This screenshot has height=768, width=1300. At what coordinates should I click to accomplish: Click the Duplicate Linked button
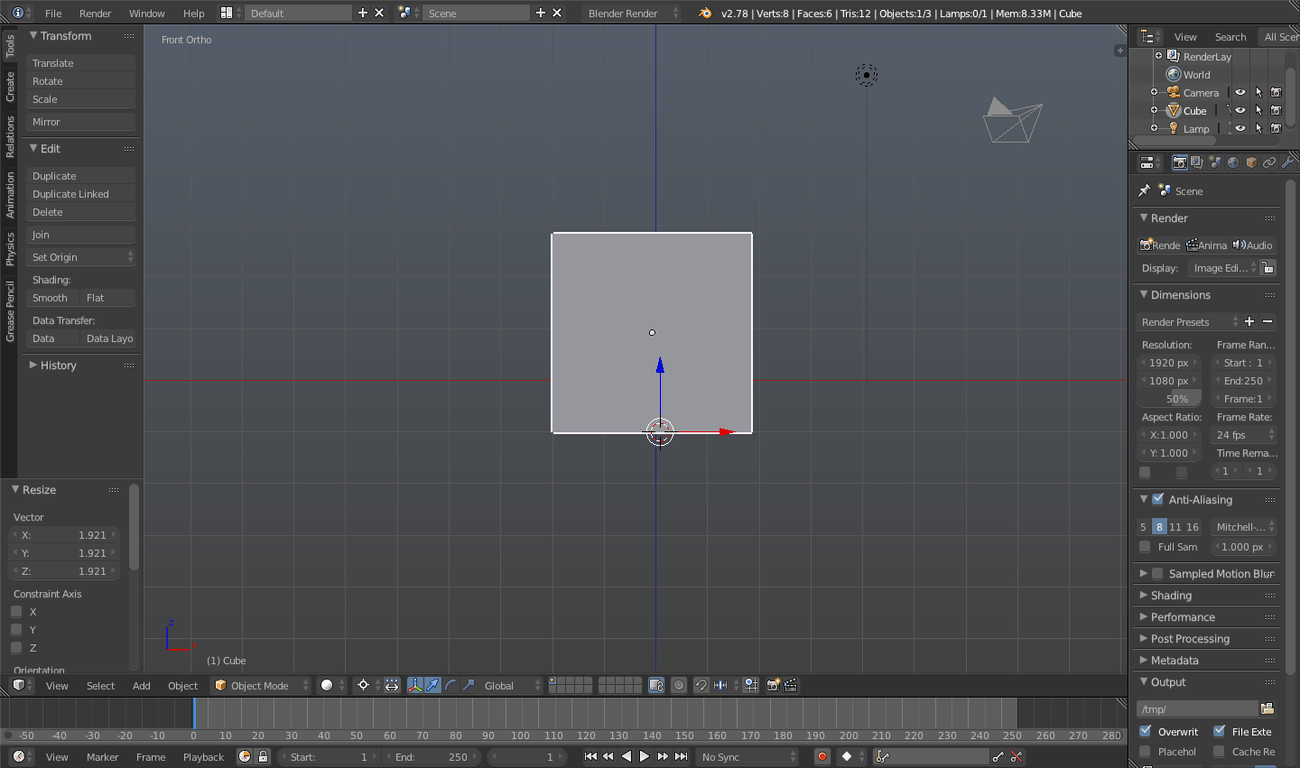point(81,194)
